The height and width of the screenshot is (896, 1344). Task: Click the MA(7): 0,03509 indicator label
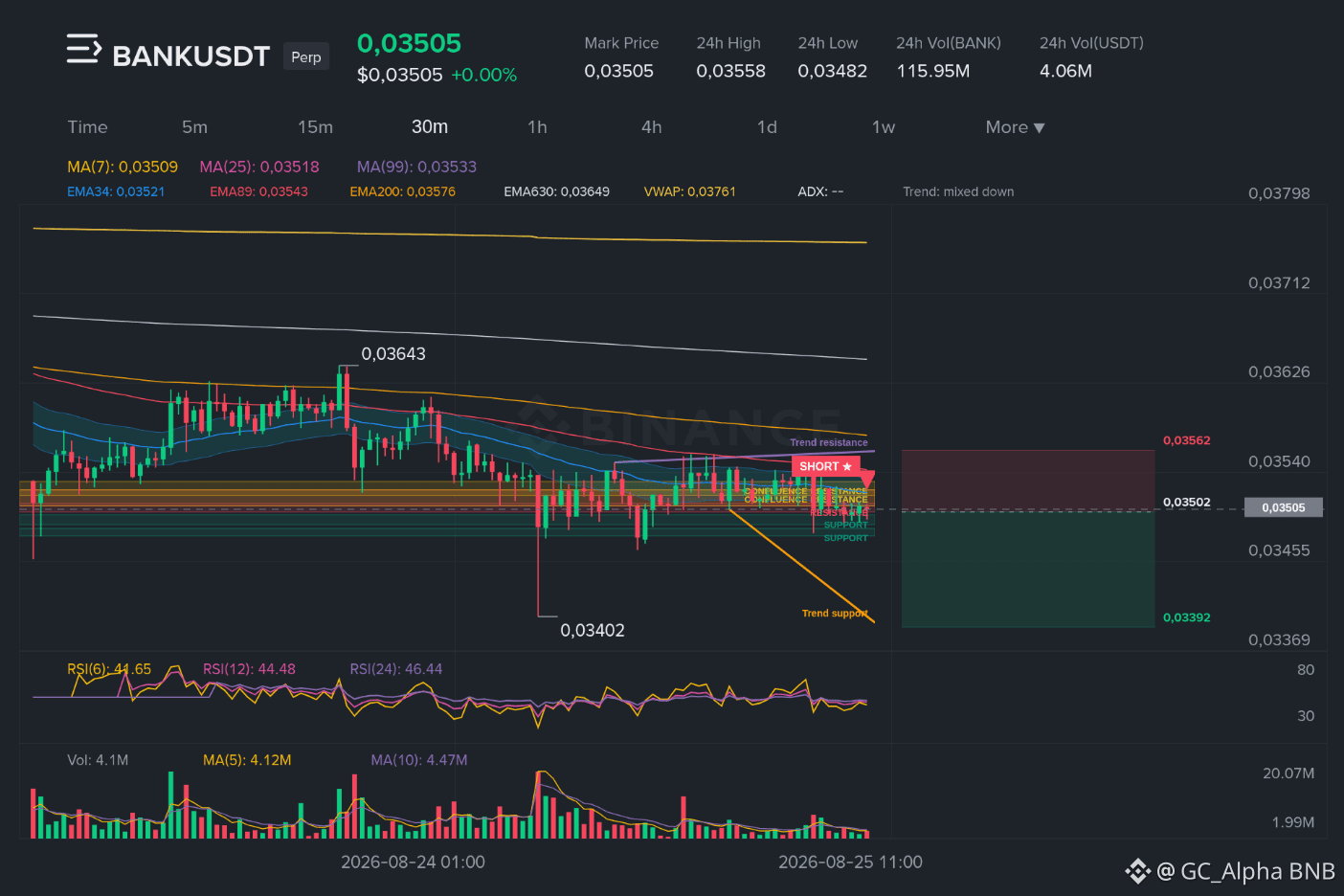click(x=123, y=167)
